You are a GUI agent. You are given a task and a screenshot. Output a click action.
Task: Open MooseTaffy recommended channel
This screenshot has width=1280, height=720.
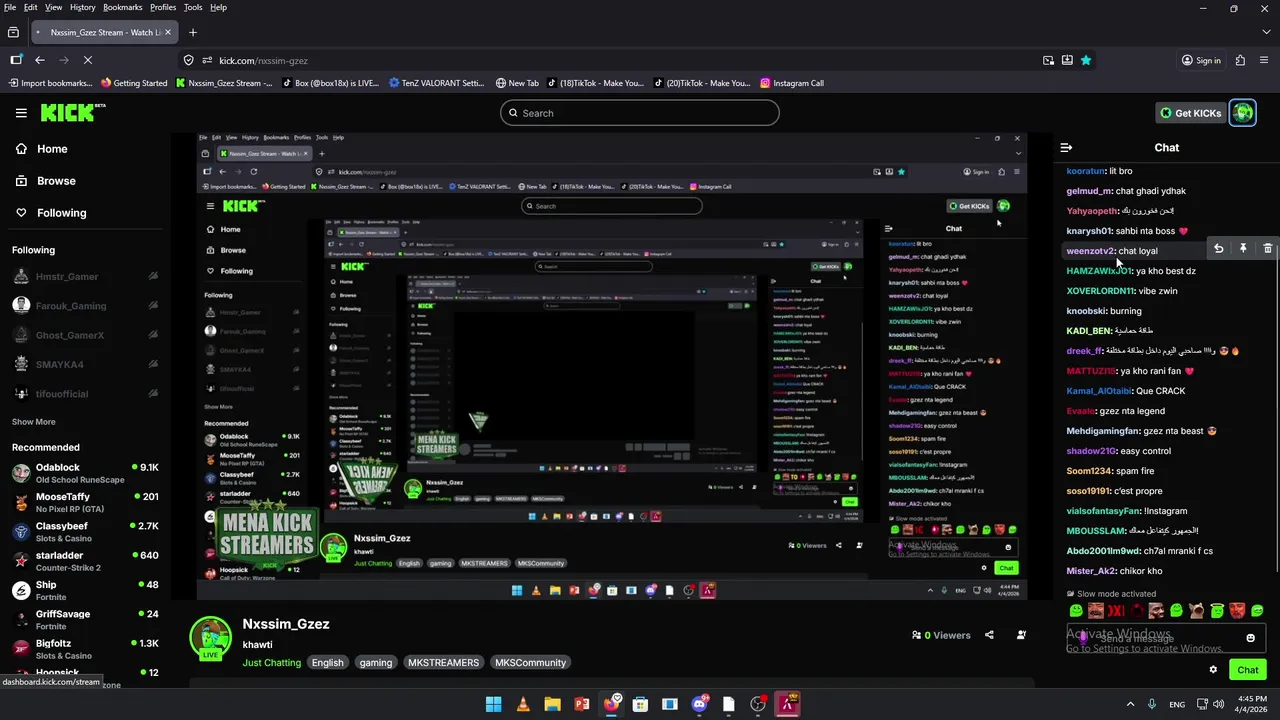pyautogui.click(x=85, y=502)
